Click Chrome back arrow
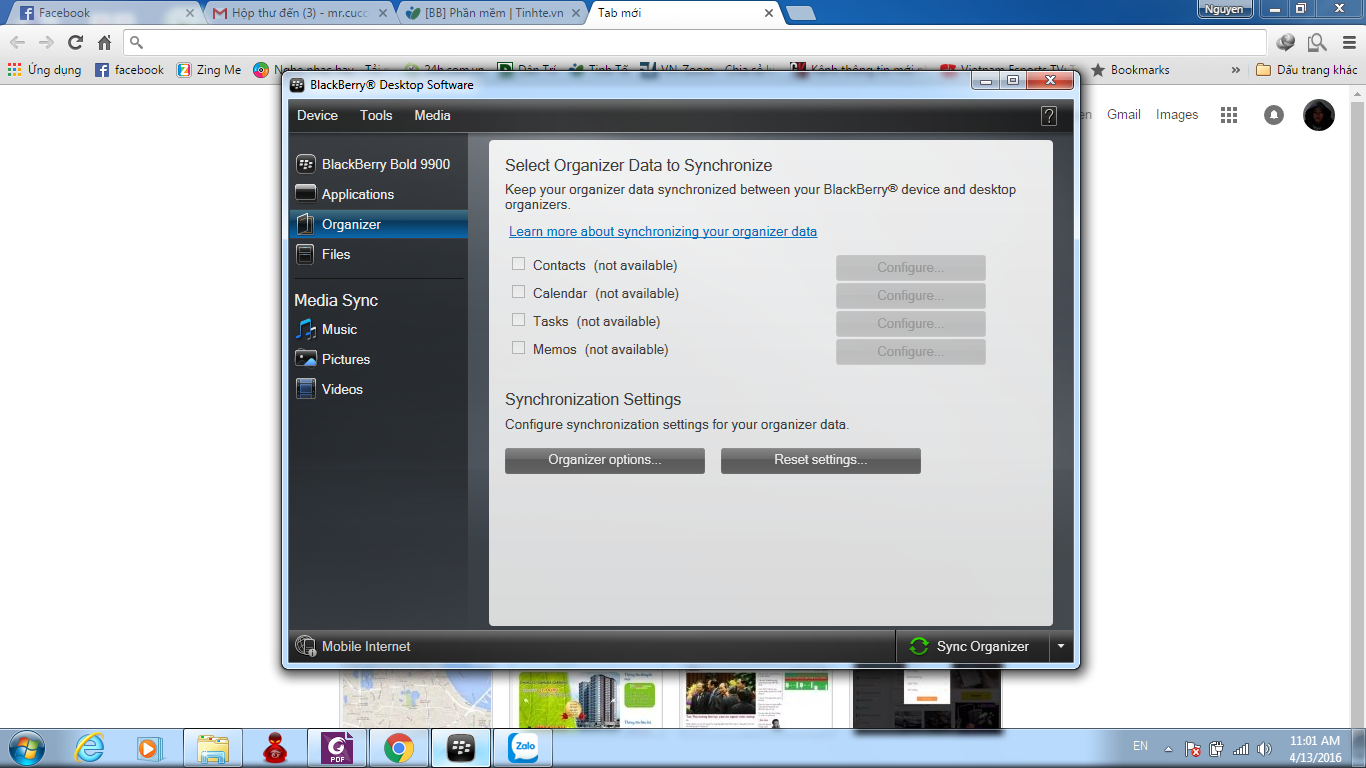1366x768 pixels. (17, 42)
